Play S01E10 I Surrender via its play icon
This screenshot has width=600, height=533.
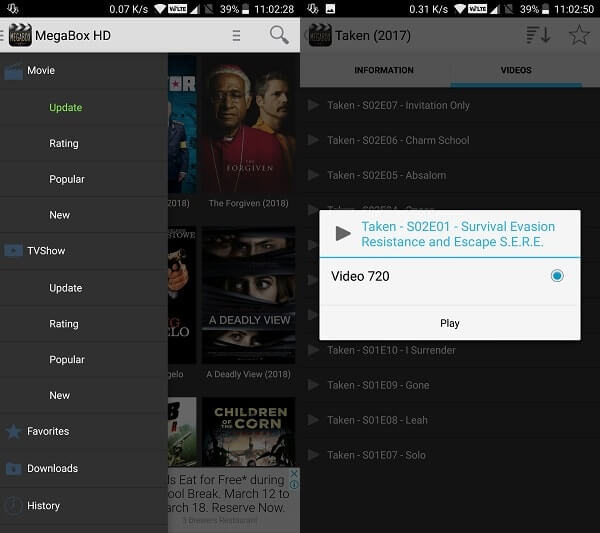pos(313,350)
